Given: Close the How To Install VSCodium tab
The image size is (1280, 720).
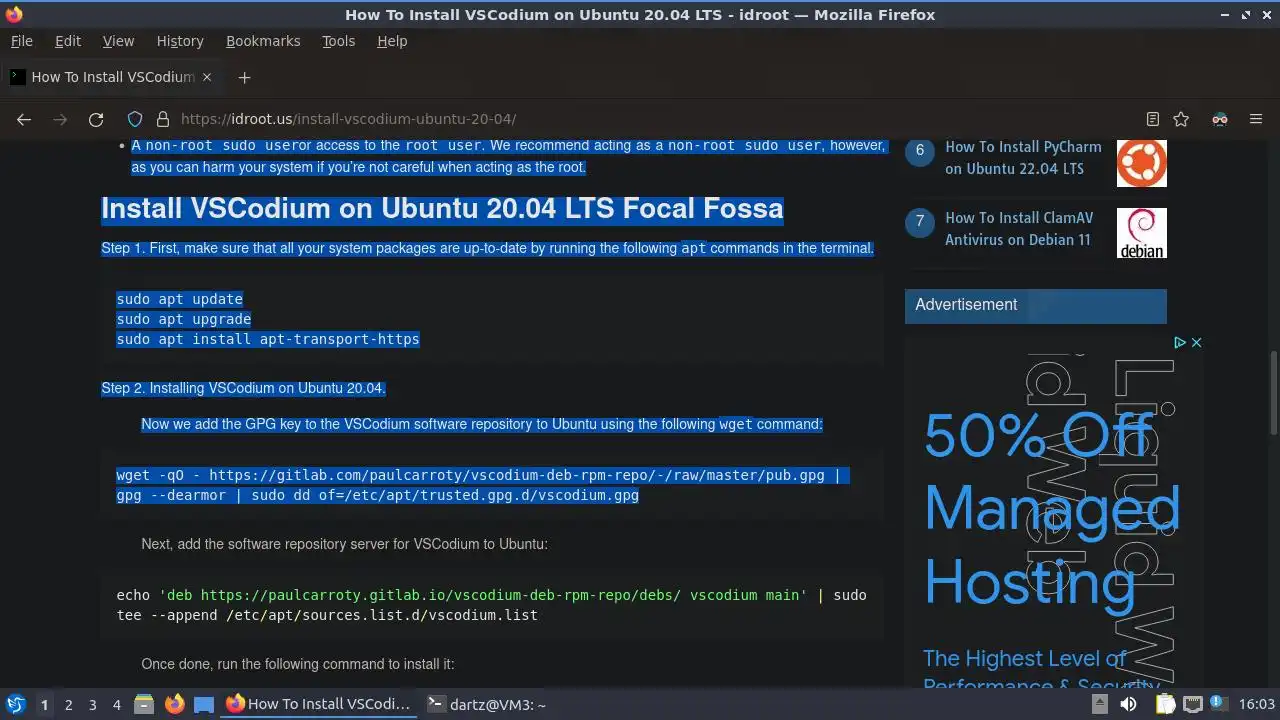Looking at the screenshot, I should 207,77.
